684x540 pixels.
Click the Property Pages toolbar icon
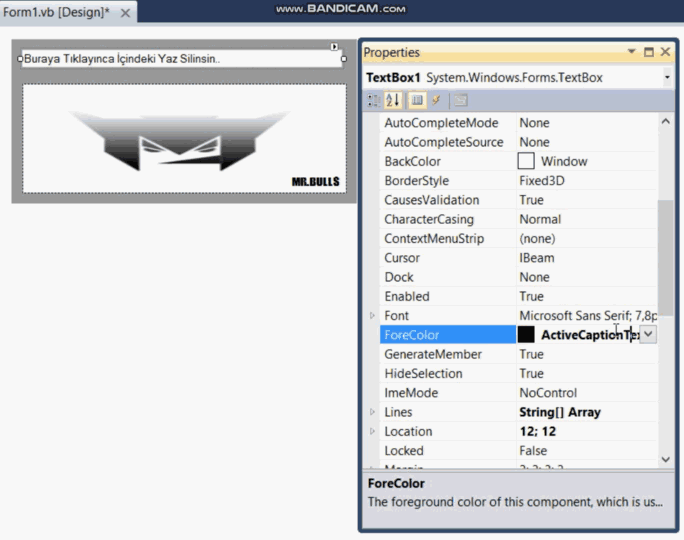pos(461,100)
